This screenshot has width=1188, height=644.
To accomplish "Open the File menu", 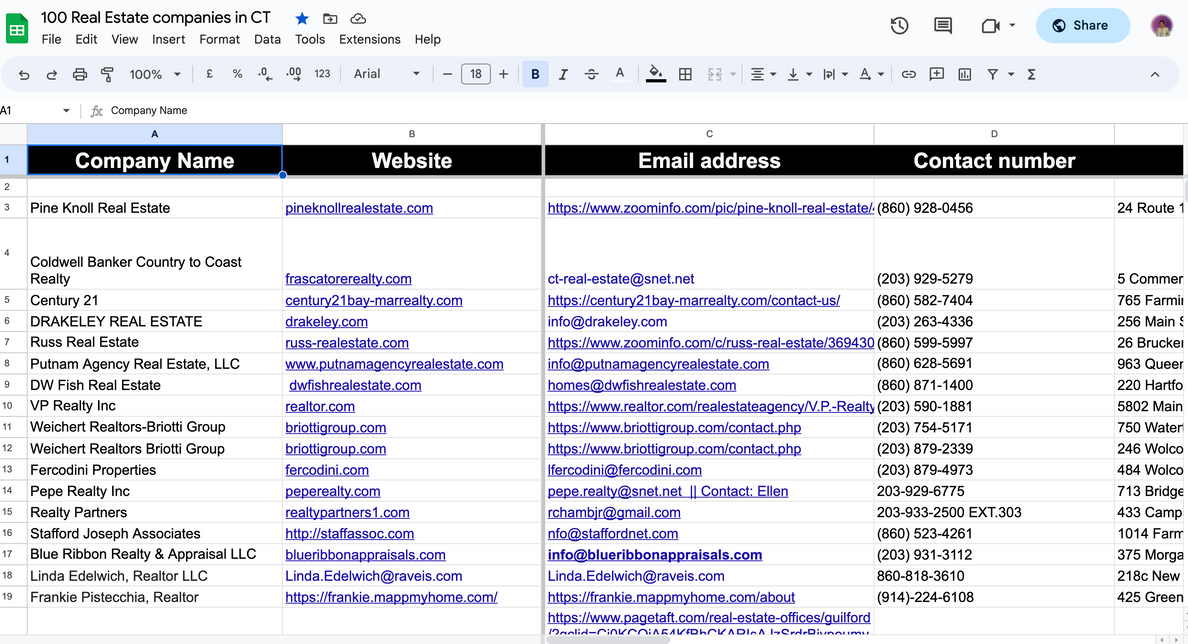I will 52,39.
